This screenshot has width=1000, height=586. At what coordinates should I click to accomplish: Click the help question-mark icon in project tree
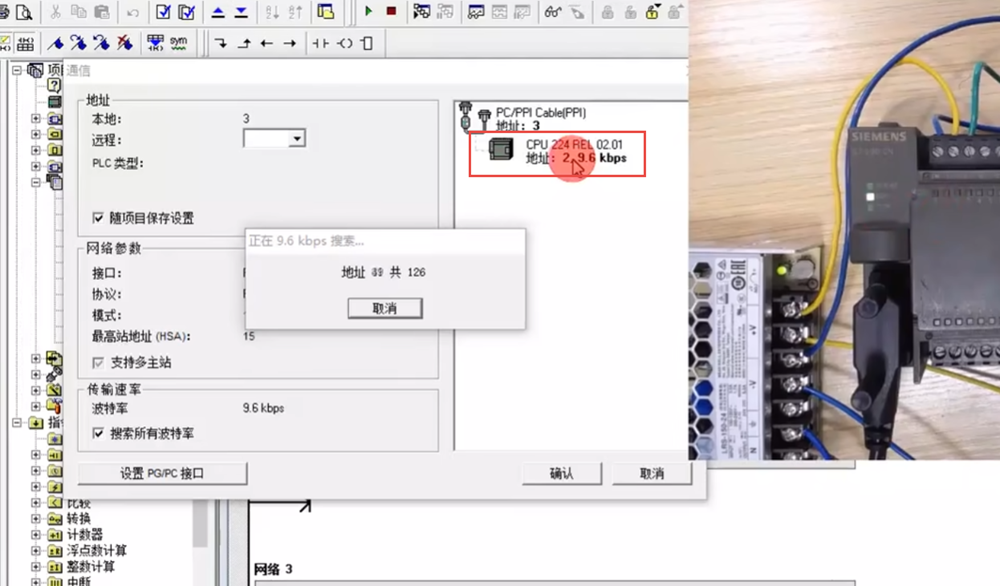pos(54,85)
